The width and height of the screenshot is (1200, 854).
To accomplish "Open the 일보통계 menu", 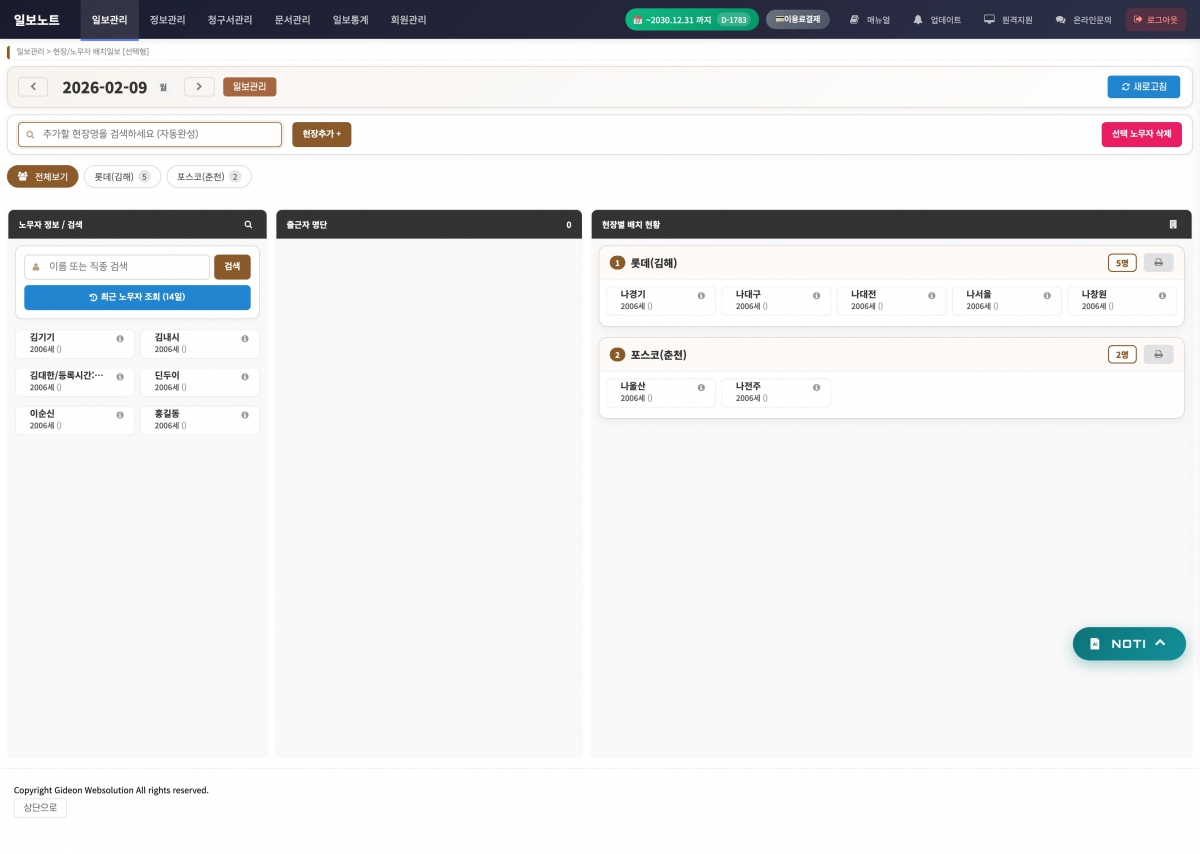I will 350,19.
